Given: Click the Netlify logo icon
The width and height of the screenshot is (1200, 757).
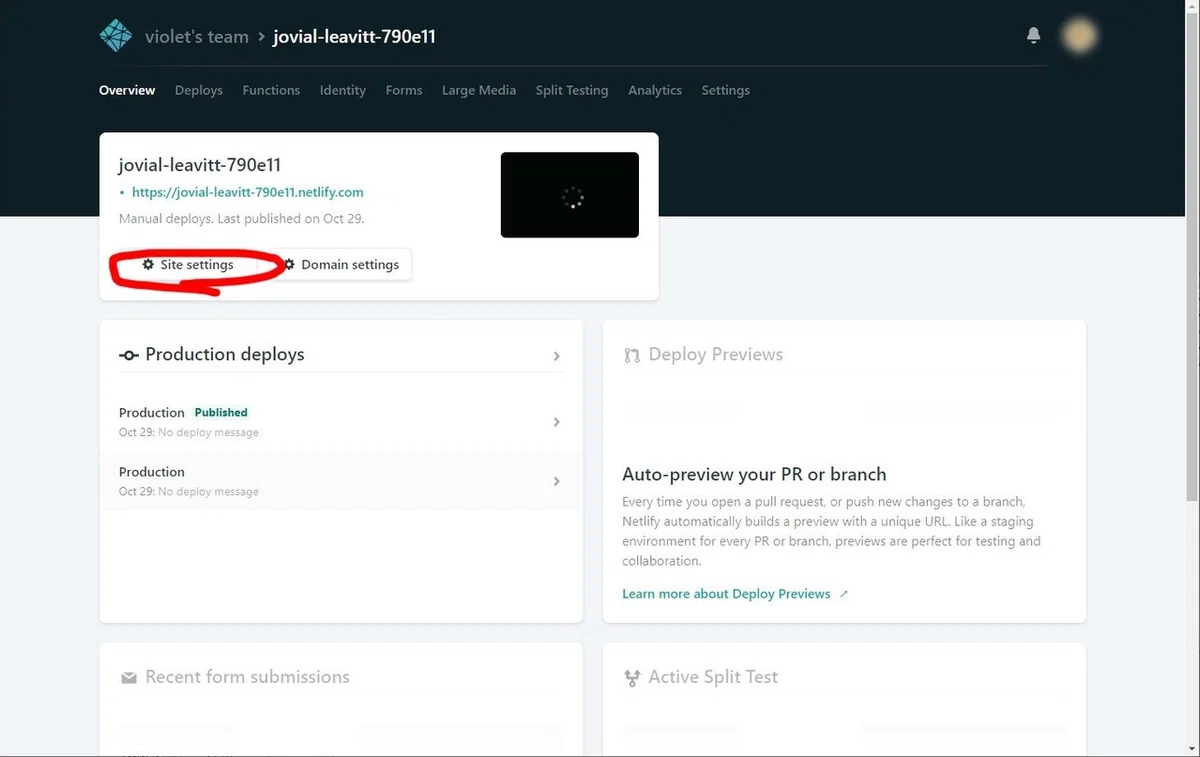Looking at the screenshot, I should (x=116, y=36).
